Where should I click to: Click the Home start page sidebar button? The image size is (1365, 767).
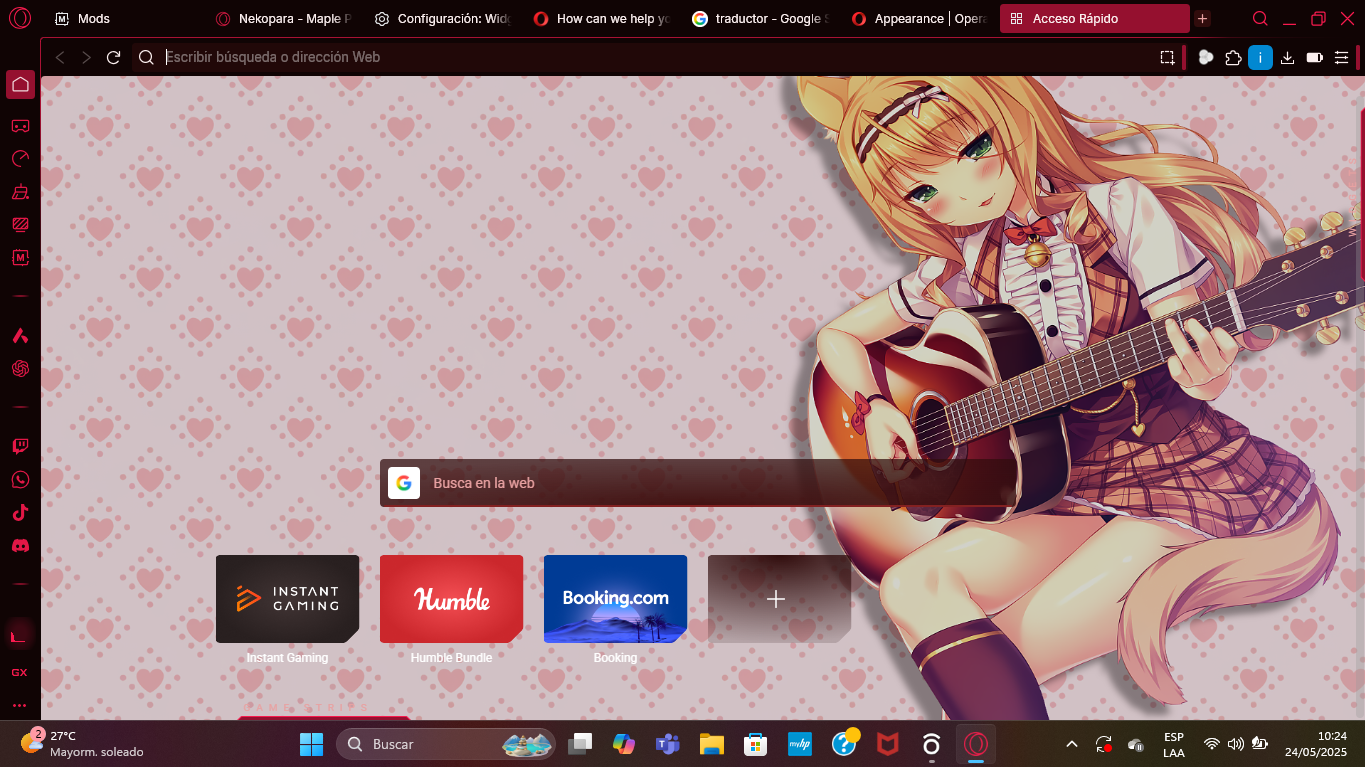point(20,84)
